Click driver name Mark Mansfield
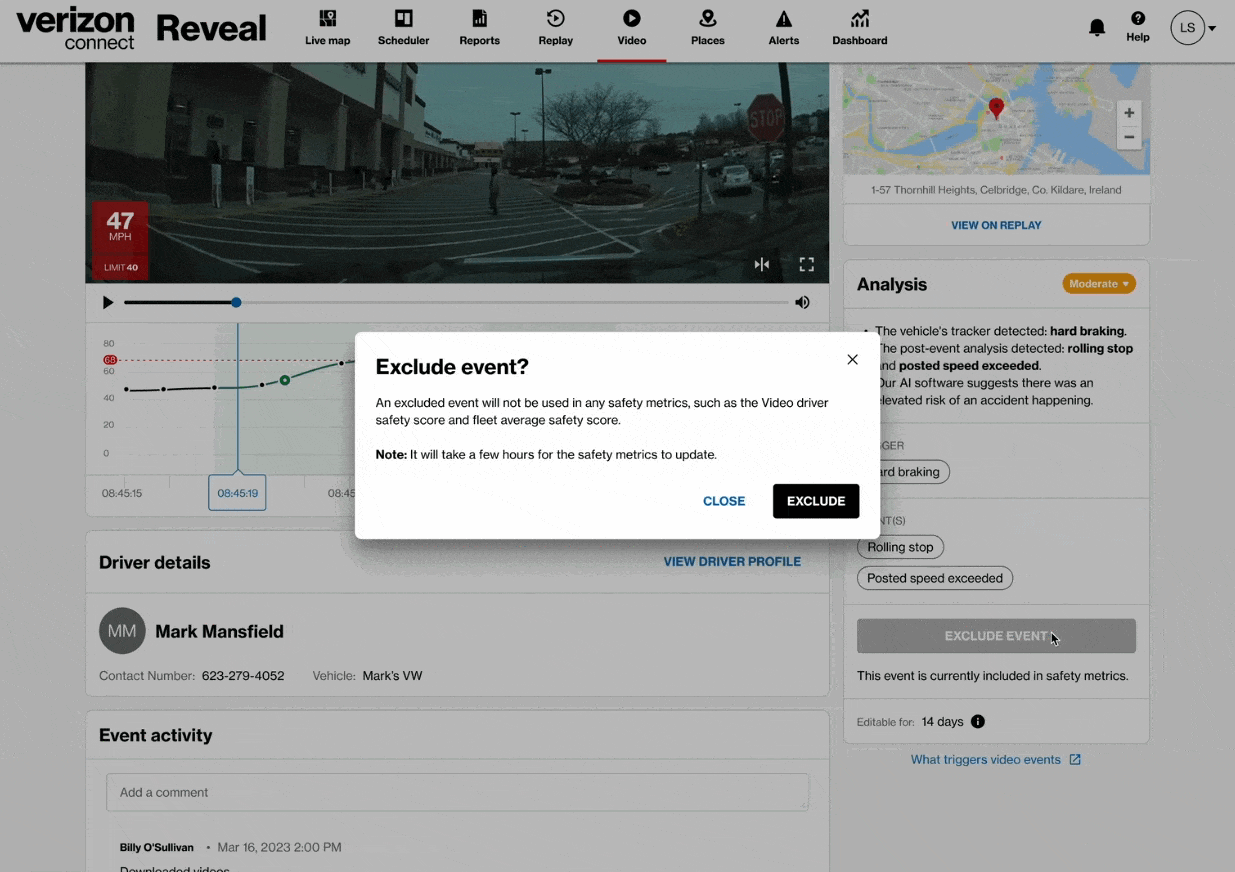Screen dimensions: 1235x872 (219, 632)
